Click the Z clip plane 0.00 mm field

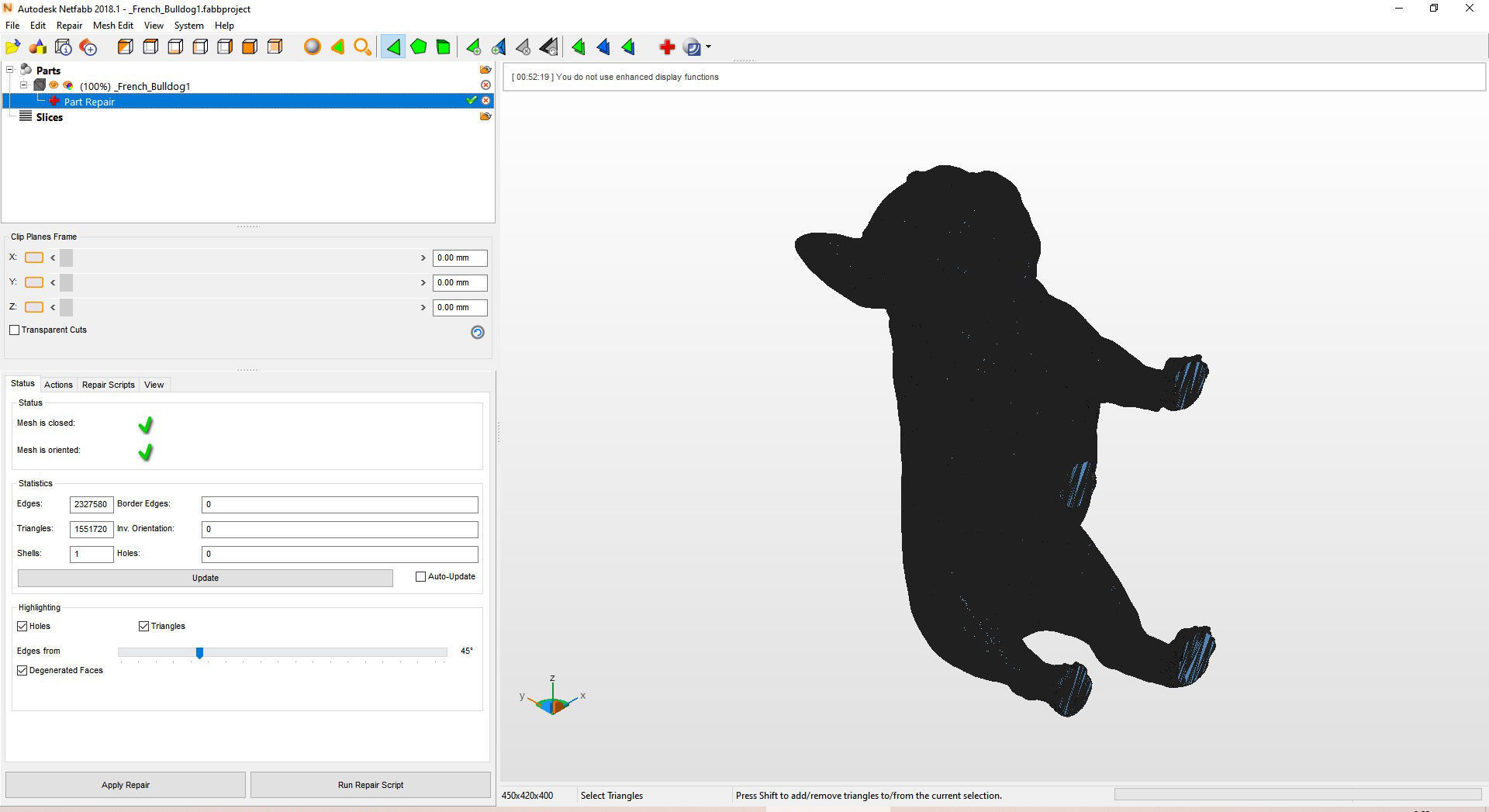click(460, 307)
